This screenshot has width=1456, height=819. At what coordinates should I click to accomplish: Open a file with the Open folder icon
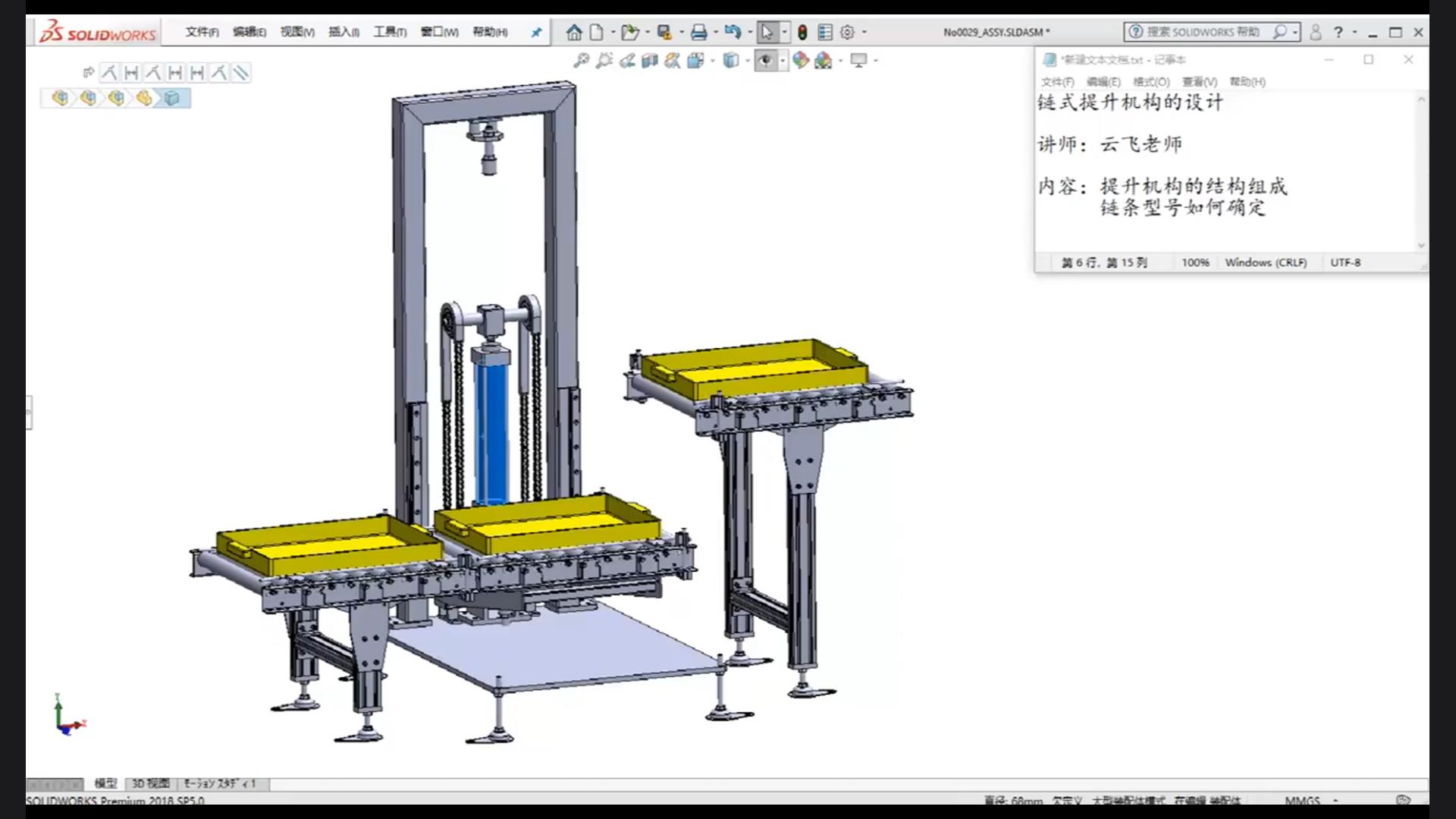629,32
